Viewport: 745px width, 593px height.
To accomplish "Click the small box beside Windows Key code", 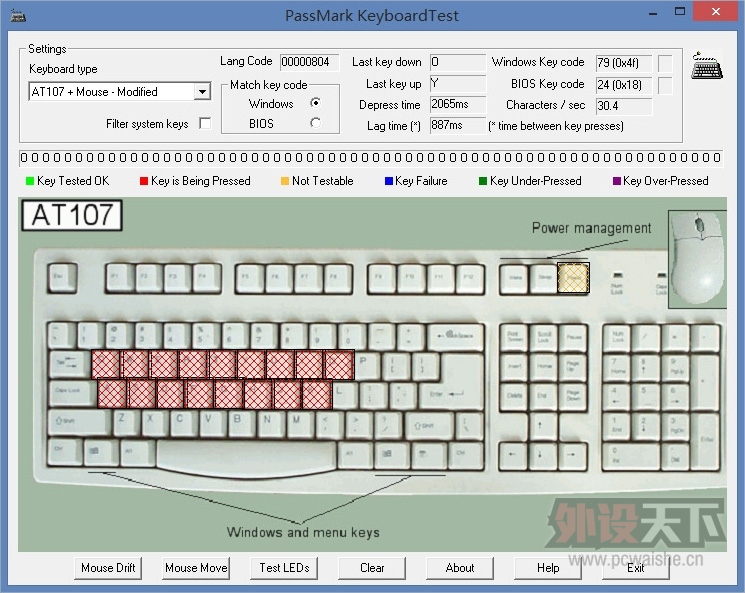I will pyautogui.click(x=665, y=63).
